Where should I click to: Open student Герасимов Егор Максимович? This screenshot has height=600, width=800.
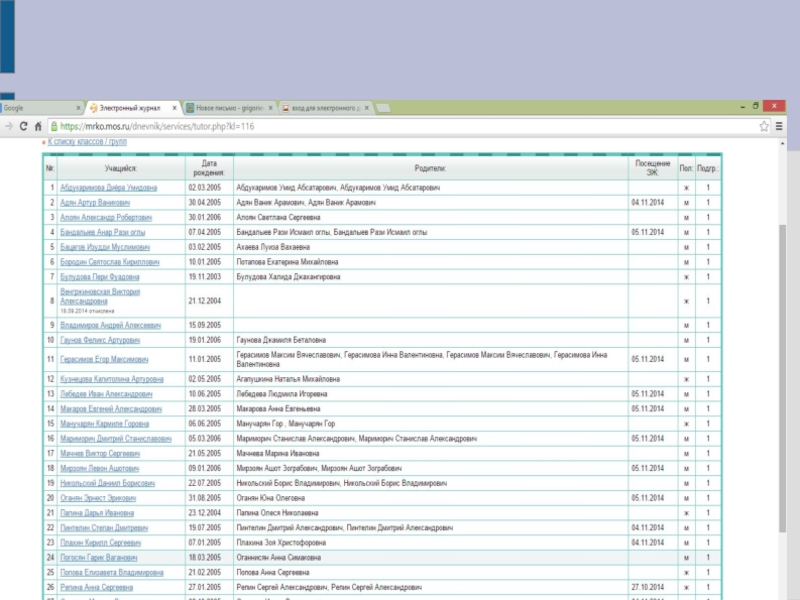(104, 359)
